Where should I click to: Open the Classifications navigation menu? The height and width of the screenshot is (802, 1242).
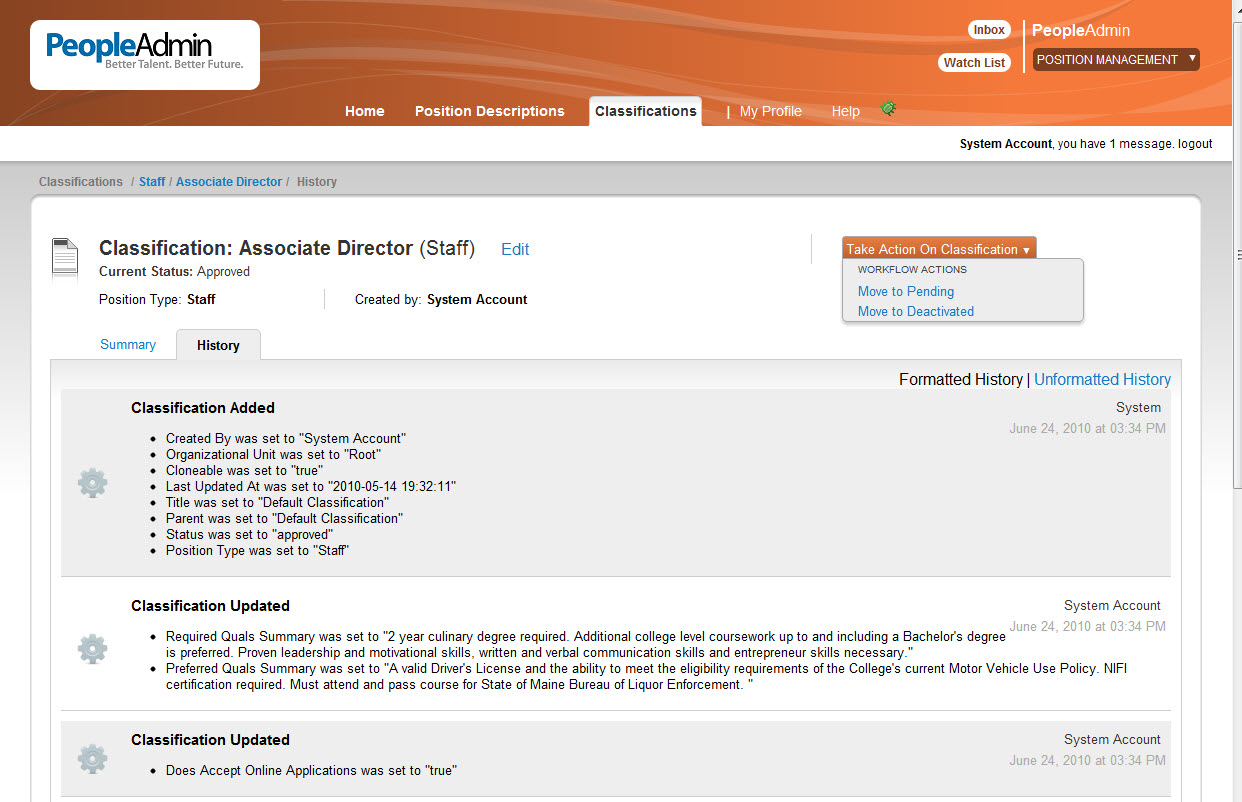click(x=645, y=110)
